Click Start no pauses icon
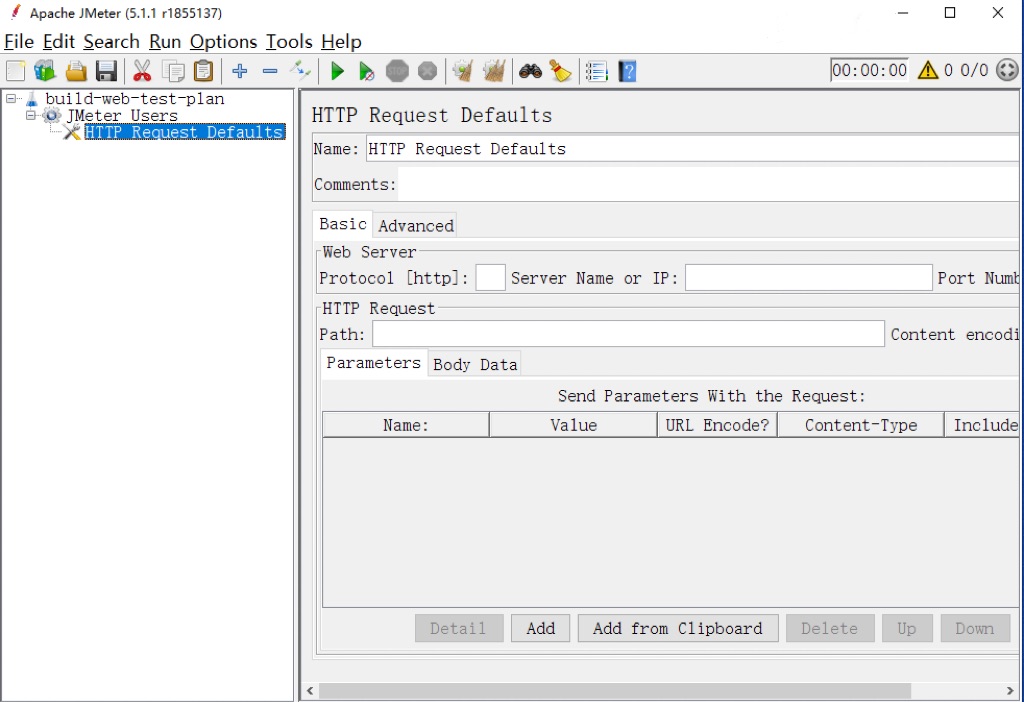Screen dimensions: 1024x702 (367, 71)
